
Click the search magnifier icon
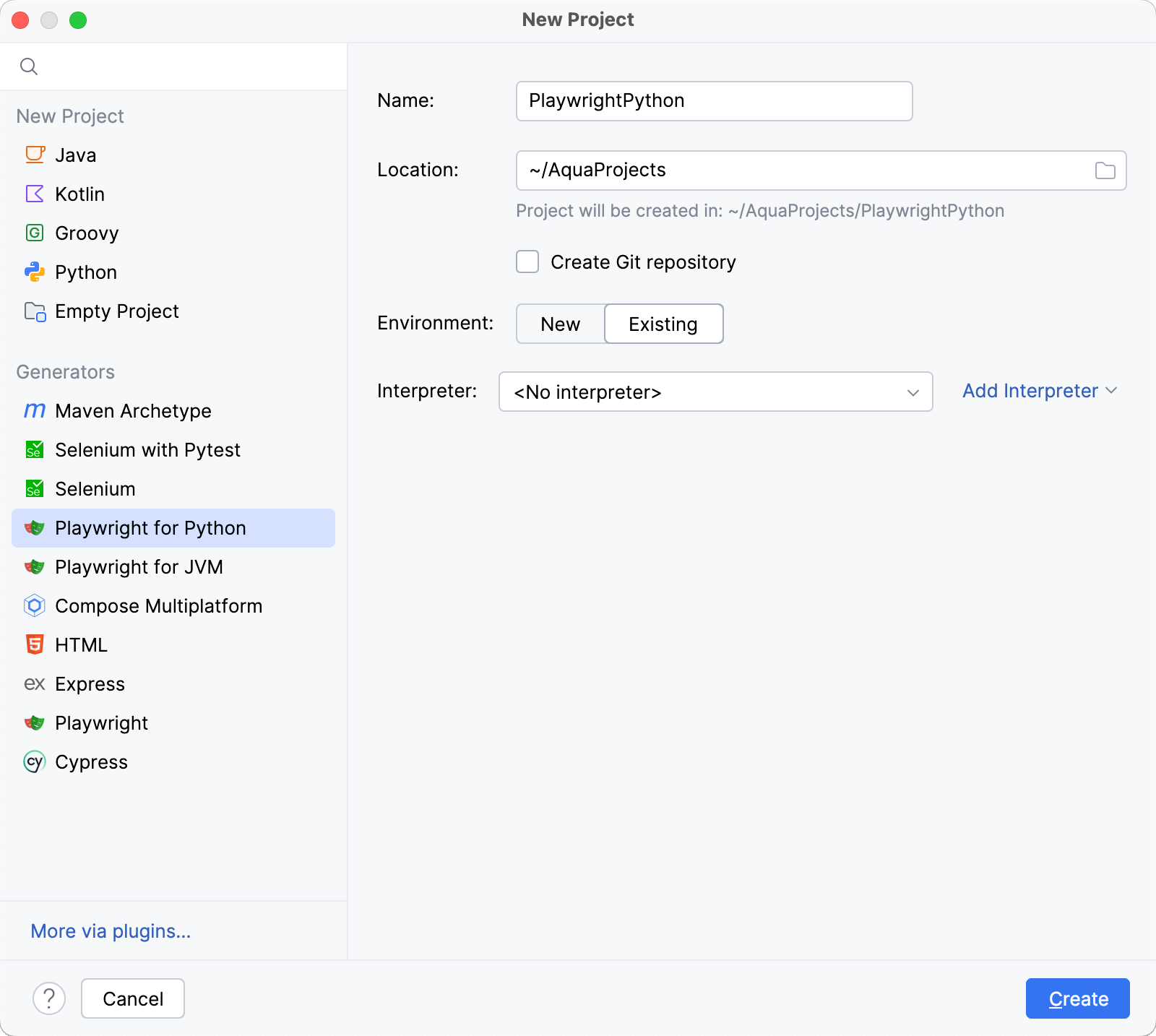(29, 66)
